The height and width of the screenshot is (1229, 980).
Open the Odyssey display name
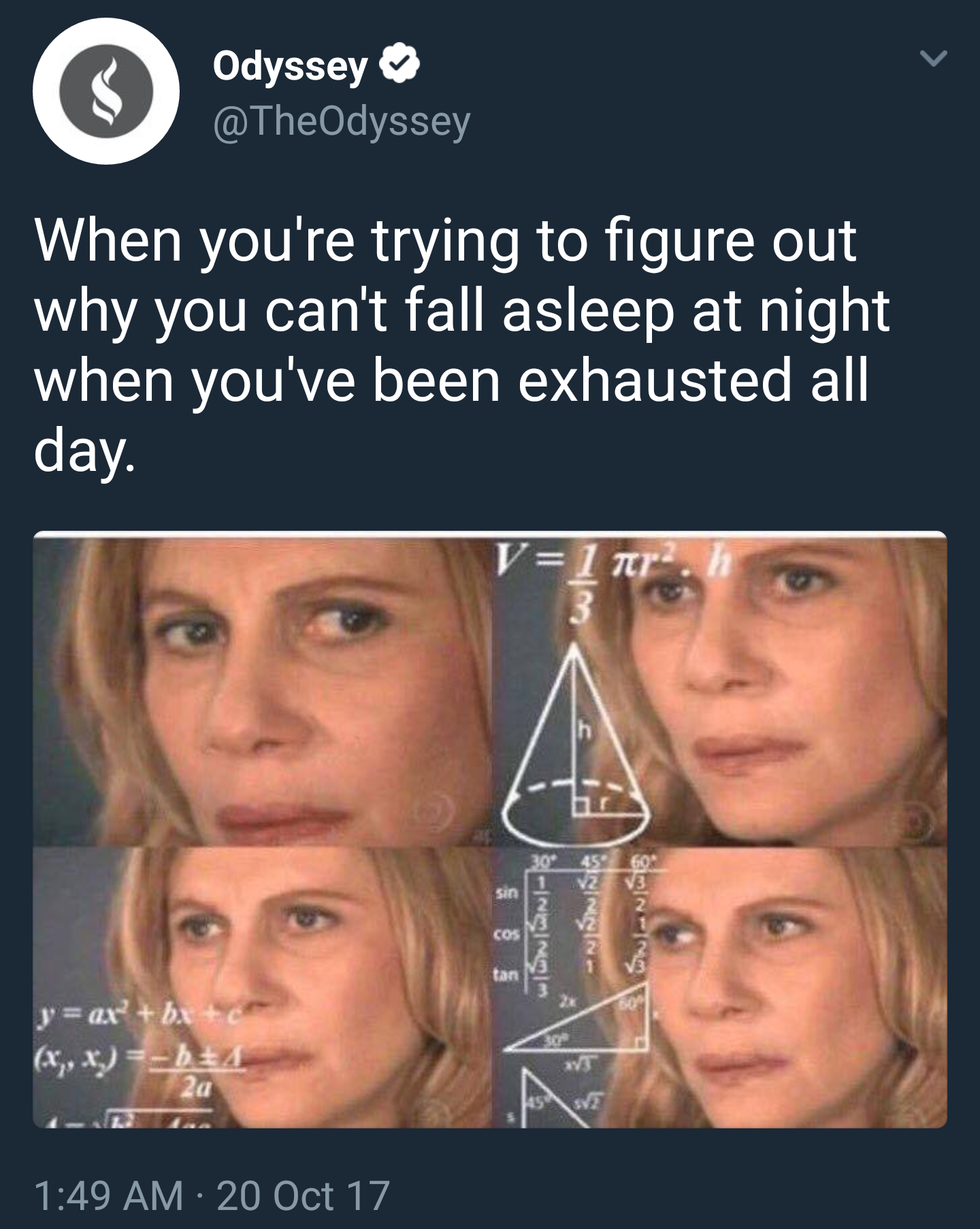290,66
